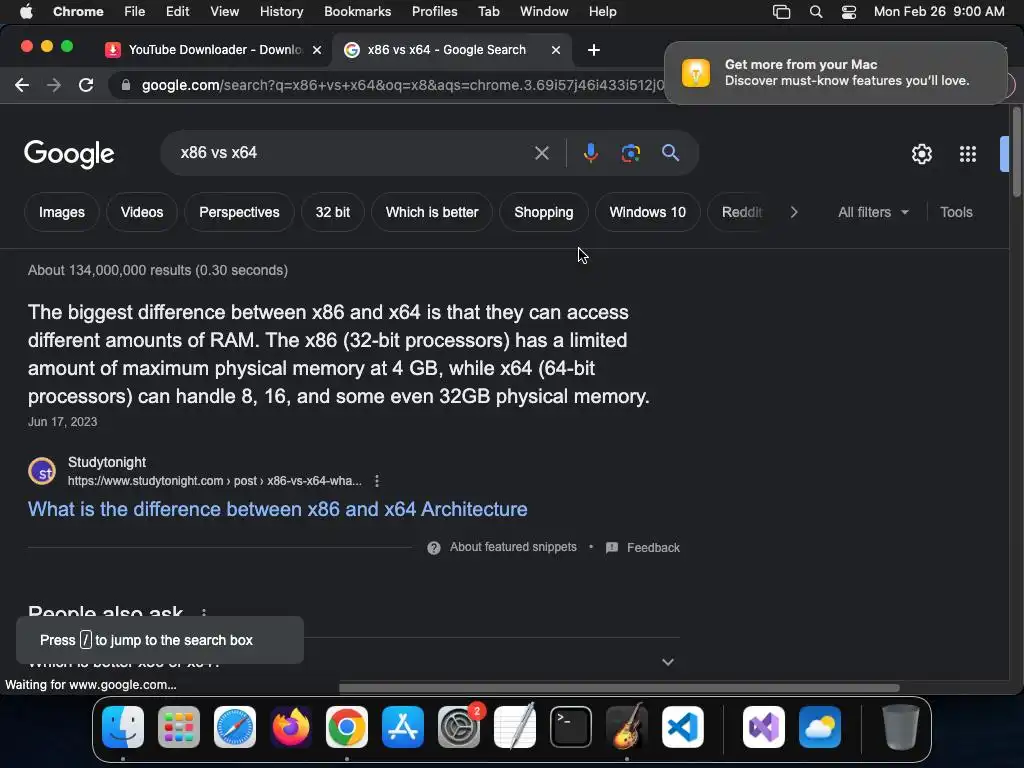Open the Studytonight site favicon
1024x768 pixels.
tap(42, 471)
